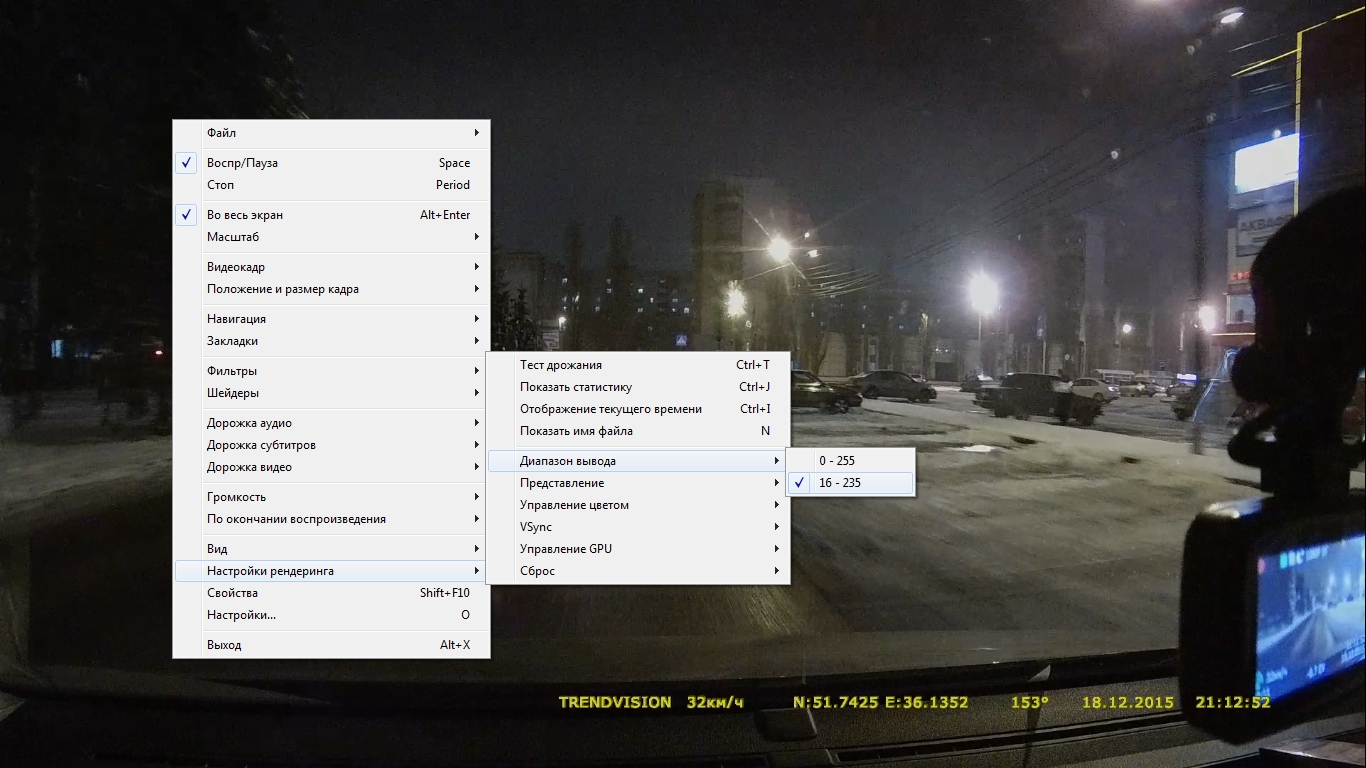Expand the Масштаб submenu
This screenshot has width=1366, height=768.
click(232, 237)
